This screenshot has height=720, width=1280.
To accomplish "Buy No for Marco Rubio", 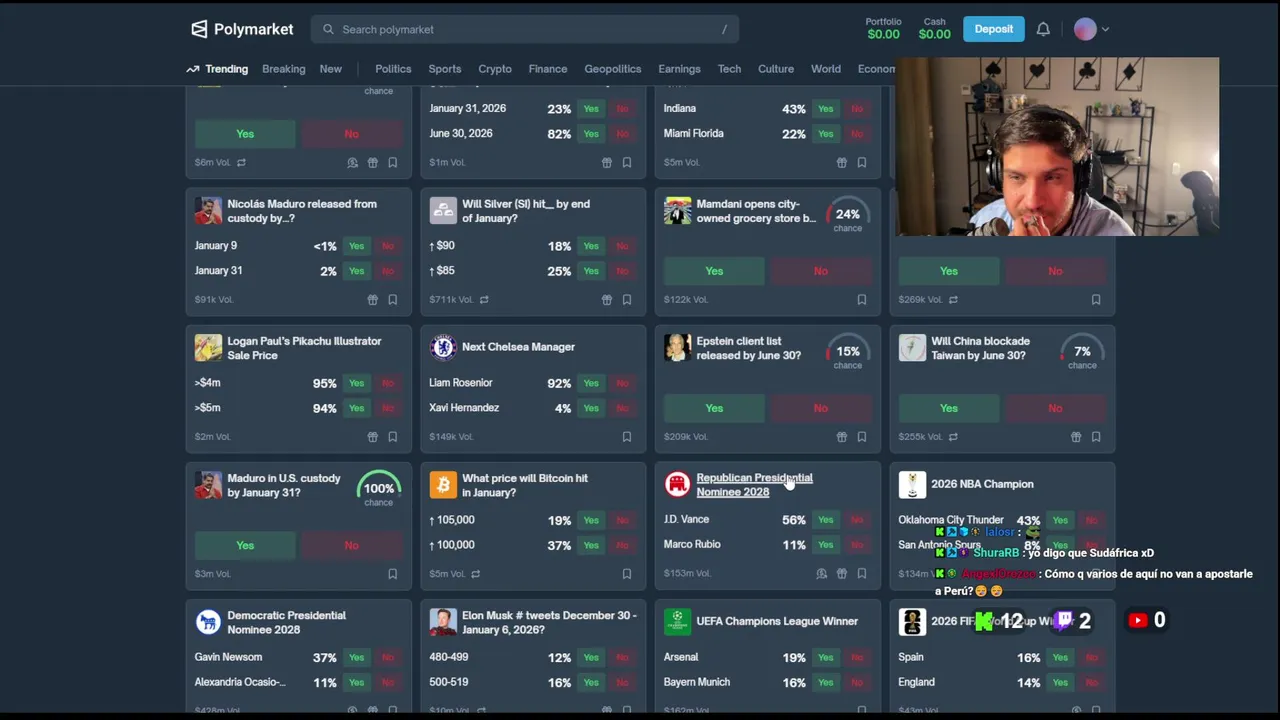I will coord(857,545).
